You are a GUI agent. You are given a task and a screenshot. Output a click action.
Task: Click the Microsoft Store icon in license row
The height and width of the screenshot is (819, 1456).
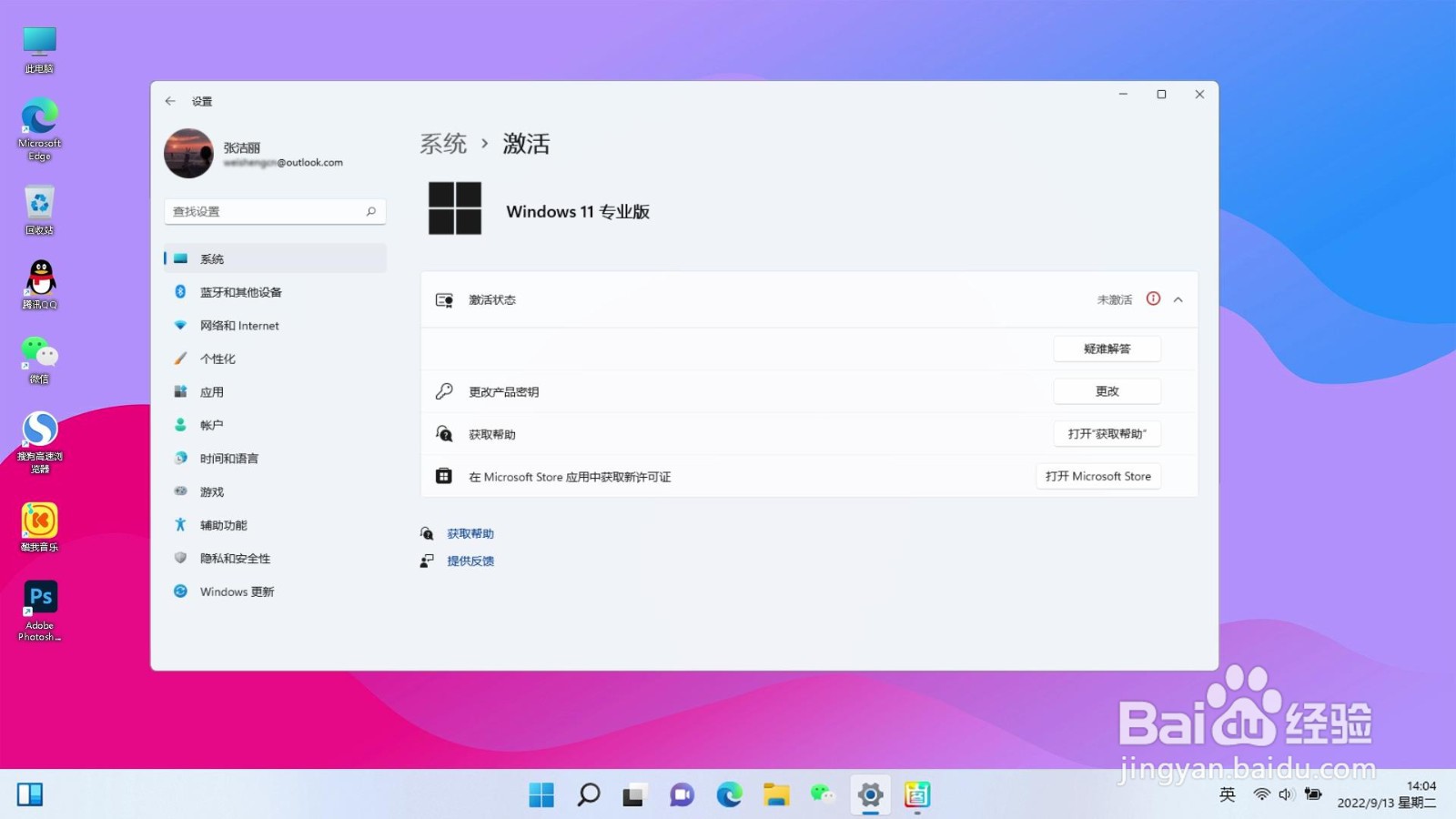click(444, 476)
